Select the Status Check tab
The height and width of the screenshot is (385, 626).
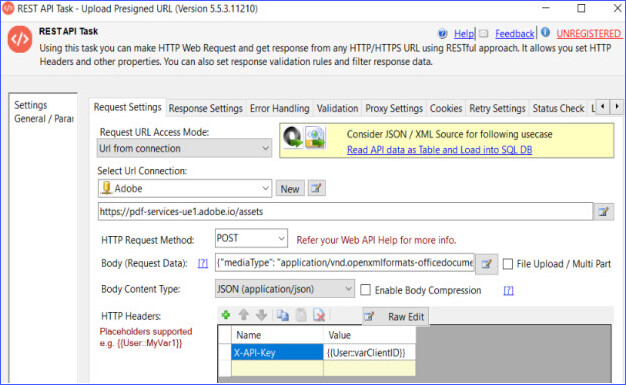(x=558, y=108)
